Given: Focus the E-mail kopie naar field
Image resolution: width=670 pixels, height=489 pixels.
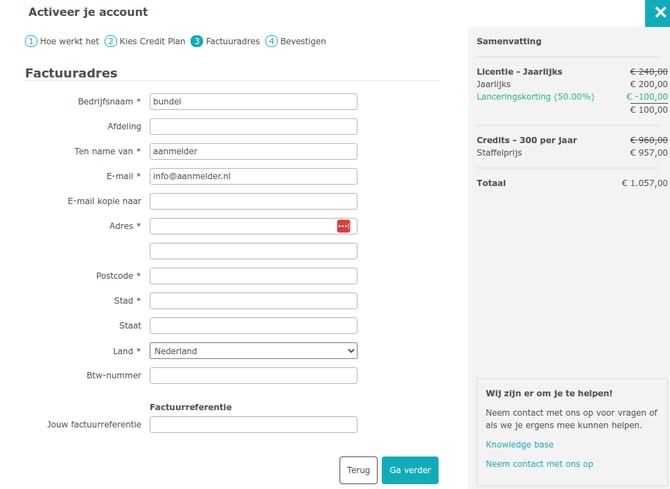Looking at the screenshot, I should [x=253, y=201].
